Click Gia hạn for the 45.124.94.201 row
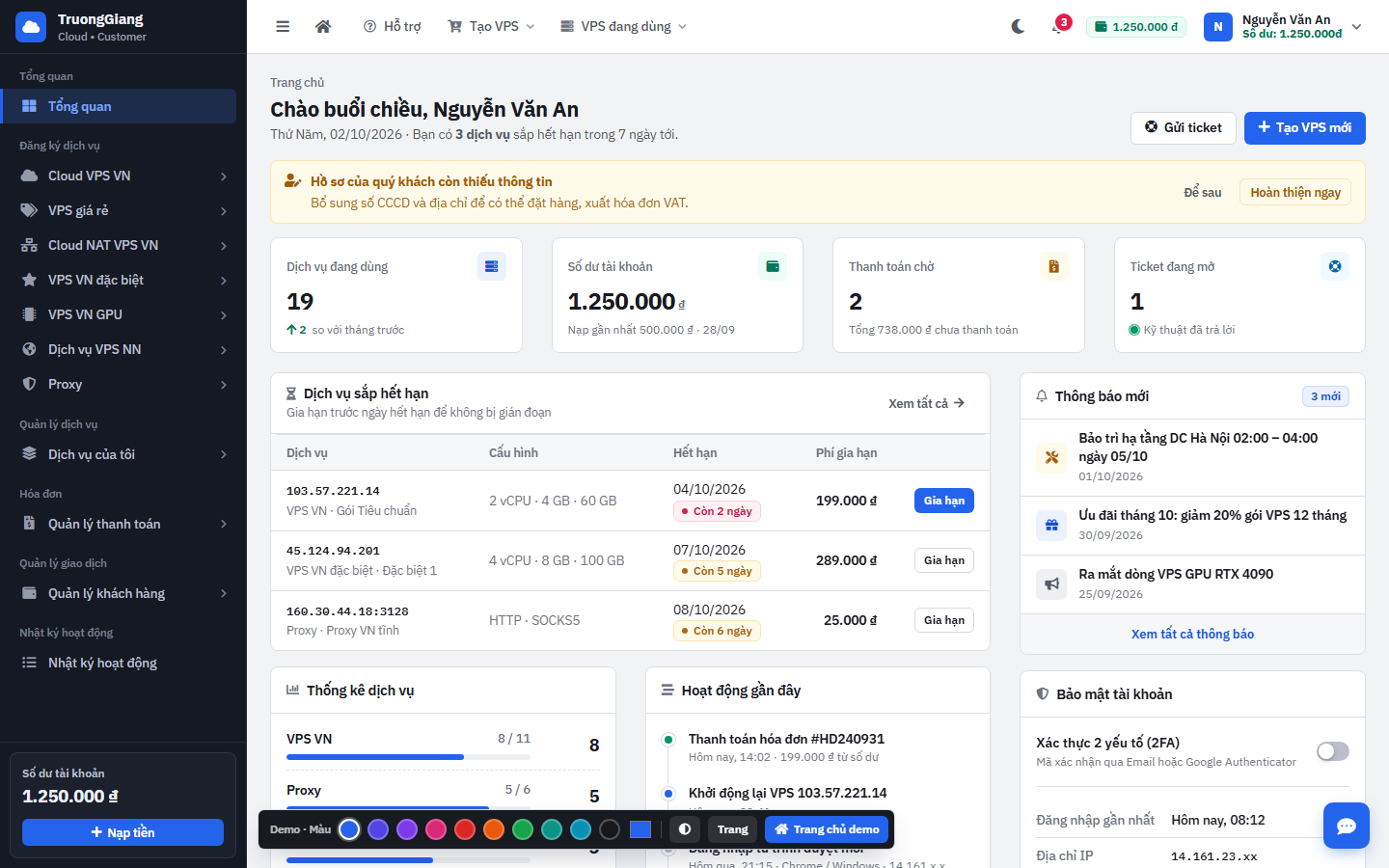This screenshot has width=1389, height=868. coord(944,560)
